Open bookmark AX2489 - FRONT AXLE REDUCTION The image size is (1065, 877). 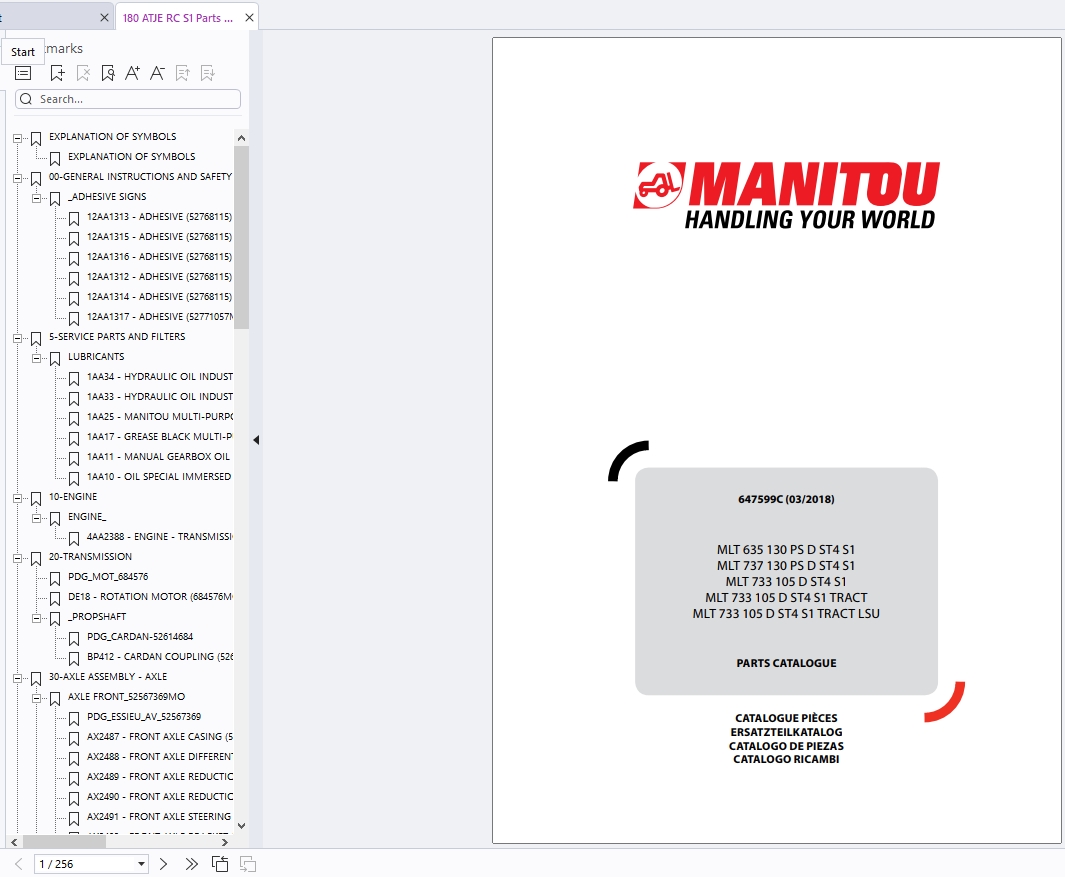click(x=159, y=776)
